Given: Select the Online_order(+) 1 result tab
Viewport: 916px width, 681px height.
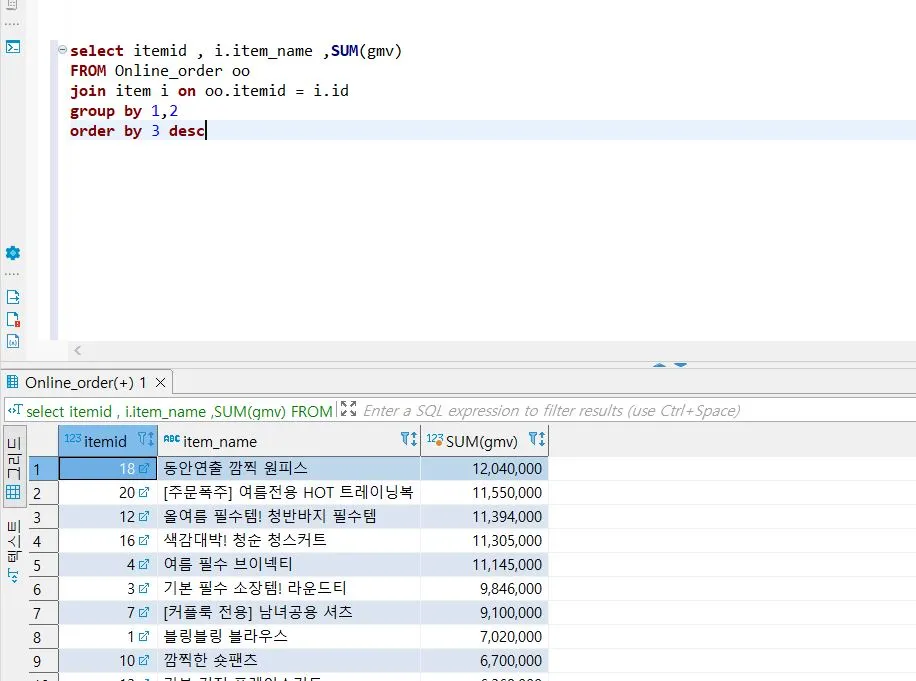Looking at the screenshot, I should (86, 383).
